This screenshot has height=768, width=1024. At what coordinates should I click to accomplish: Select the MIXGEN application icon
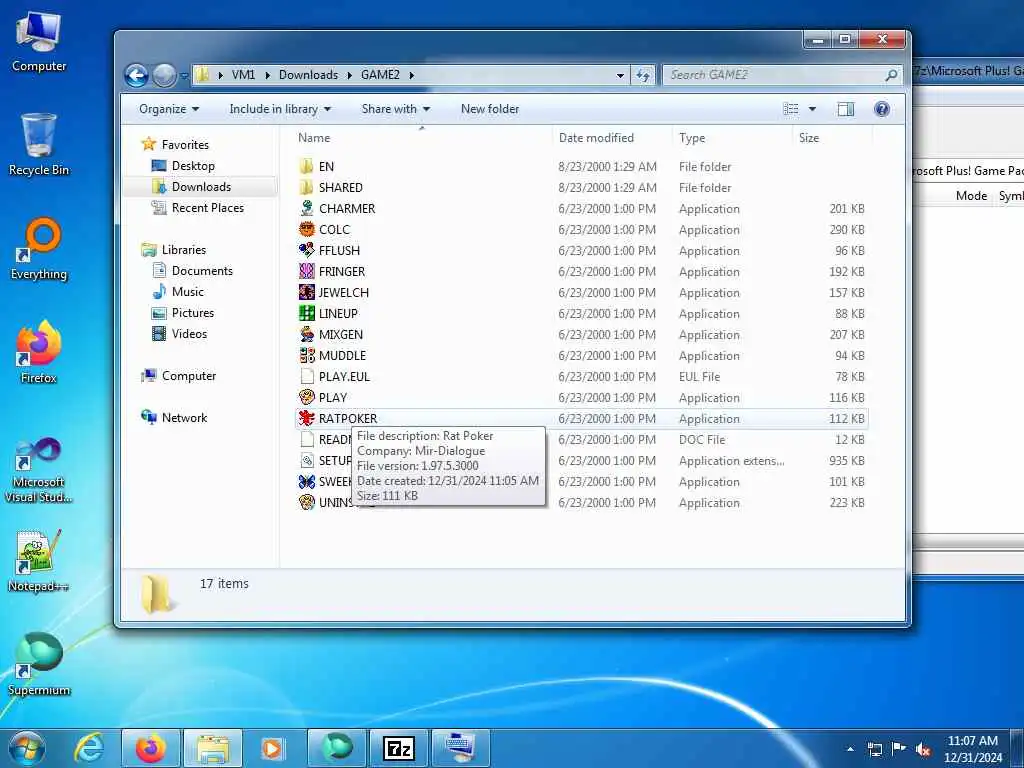306,334
